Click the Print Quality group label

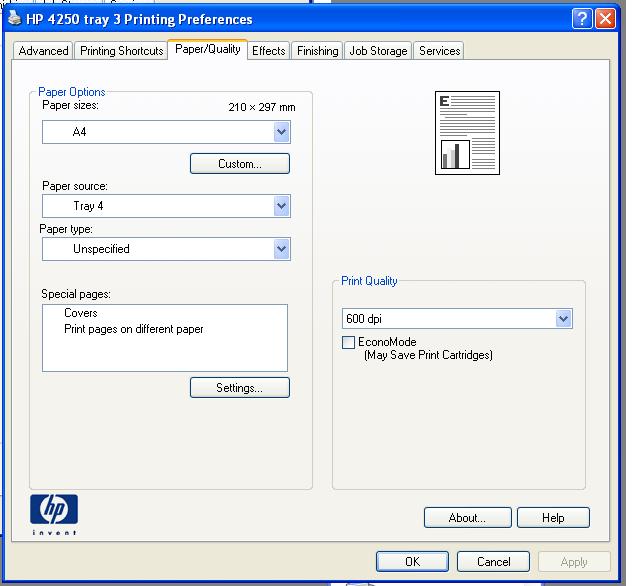click(x=369, y=281)
